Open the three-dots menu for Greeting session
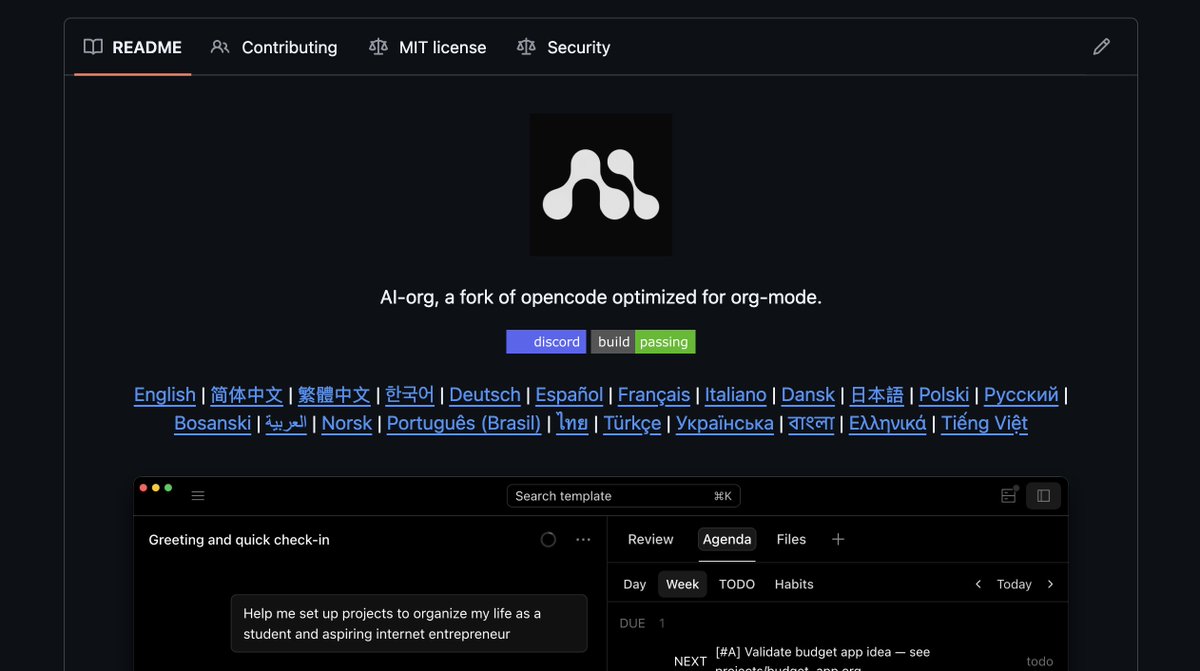Image resolution: width=1200 pixels, height=671 pixels. click(x=583, y=540)
